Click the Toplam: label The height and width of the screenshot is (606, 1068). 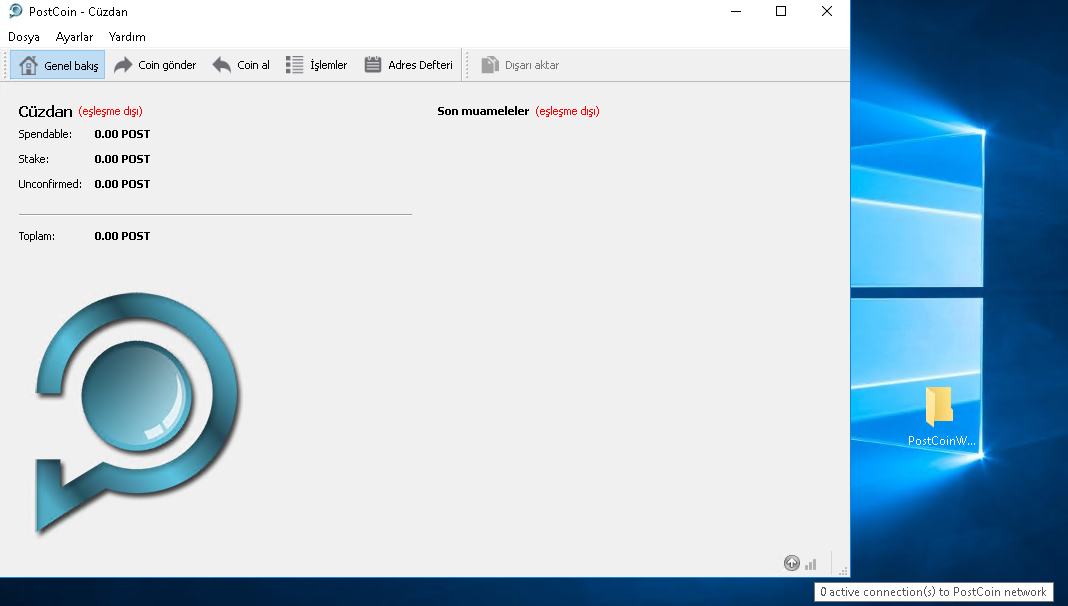(x=37, y=236)
